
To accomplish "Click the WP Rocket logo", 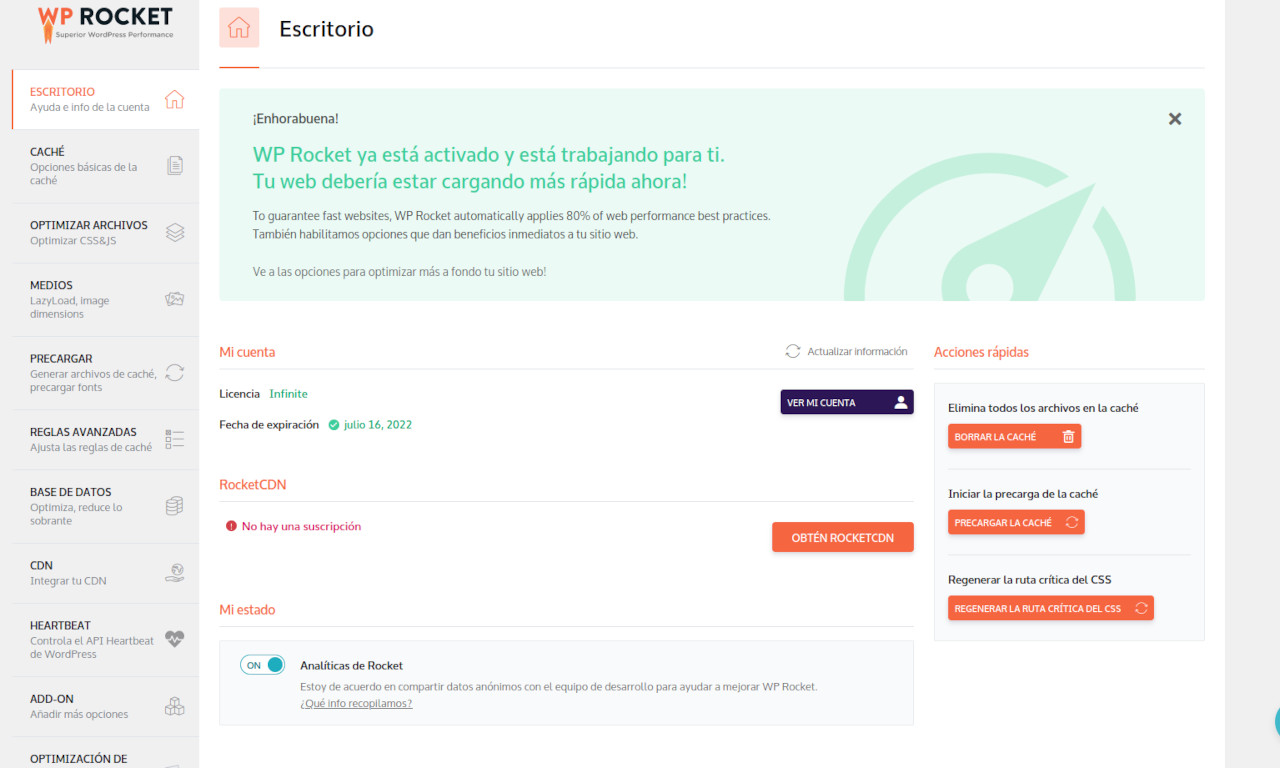I will pyautogui.click(x=105, y=24).
